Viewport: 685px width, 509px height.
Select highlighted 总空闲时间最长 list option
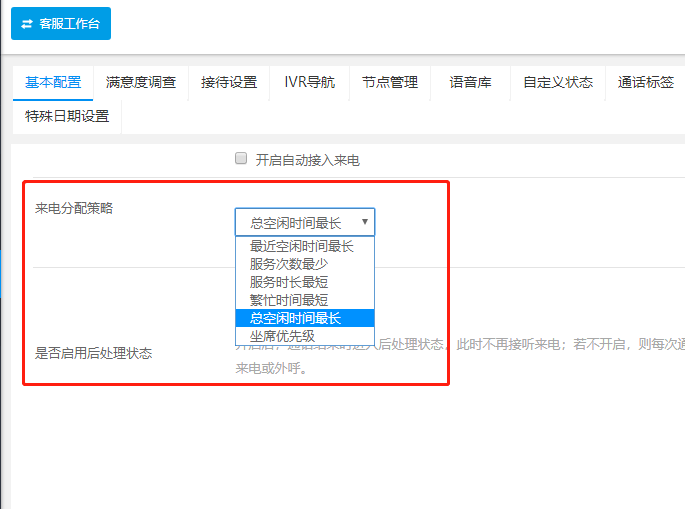[x=295, y=318]
